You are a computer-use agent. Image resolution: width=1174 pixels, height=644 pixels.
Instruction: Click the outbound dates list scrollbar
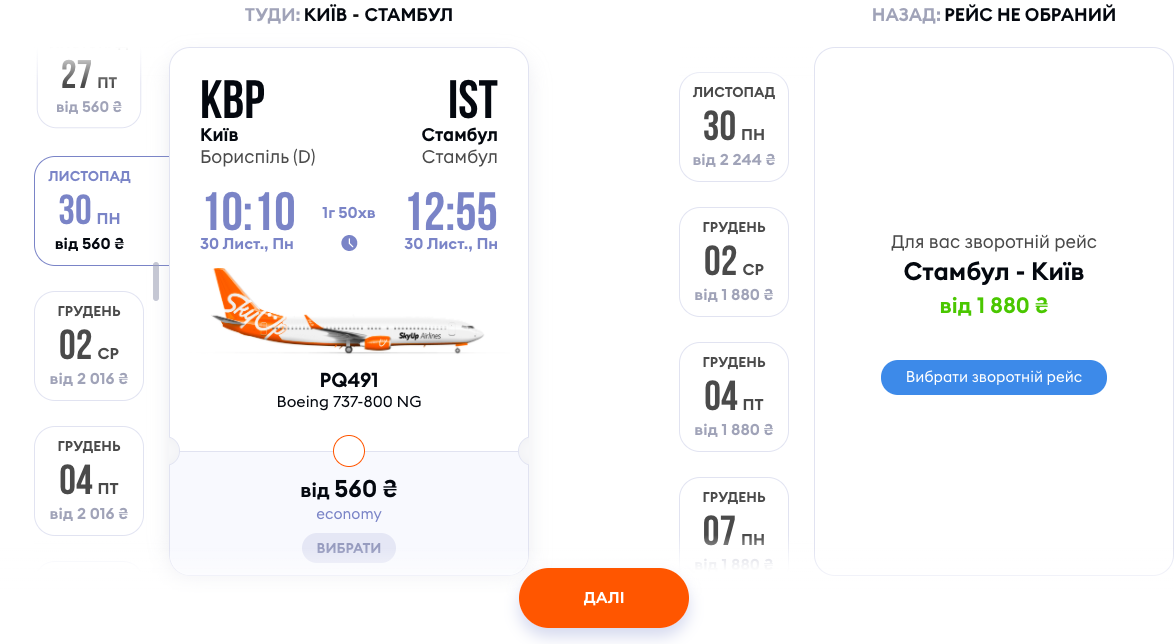(x=156, y=281)
